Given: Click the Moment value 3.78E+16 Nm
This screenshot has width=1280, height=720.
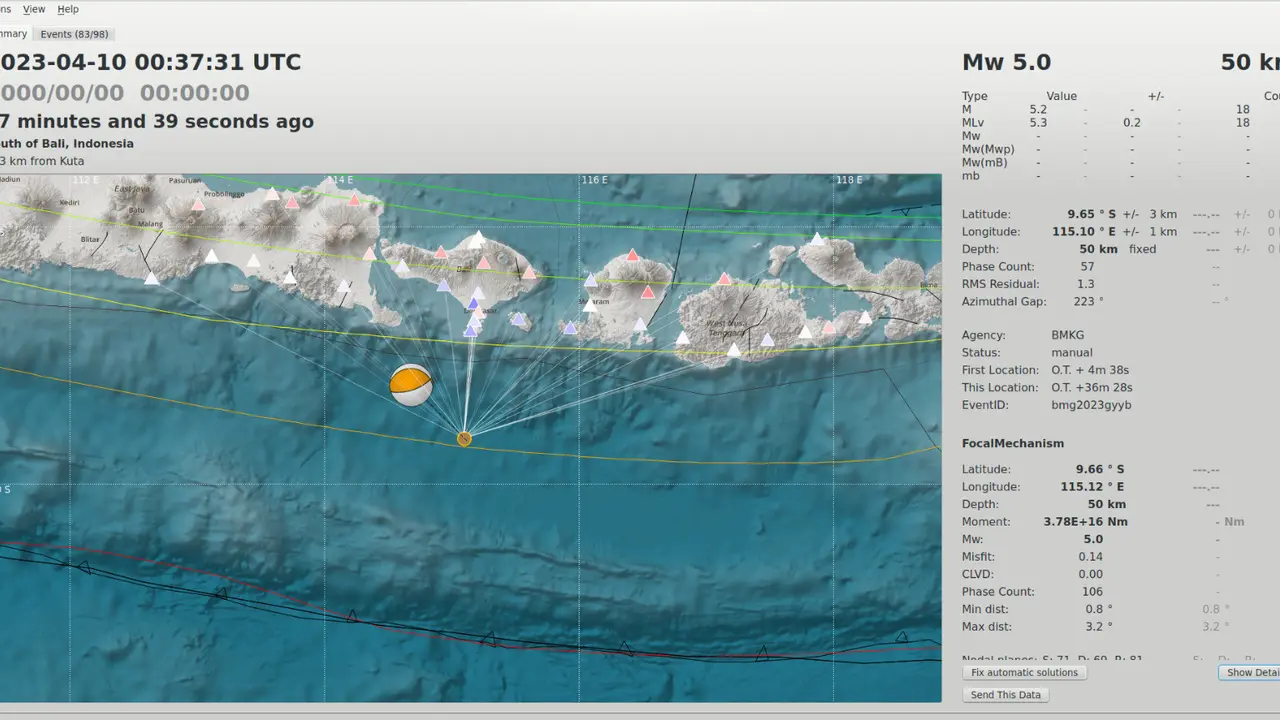Looking at the screenshot, I should 1085,522.
